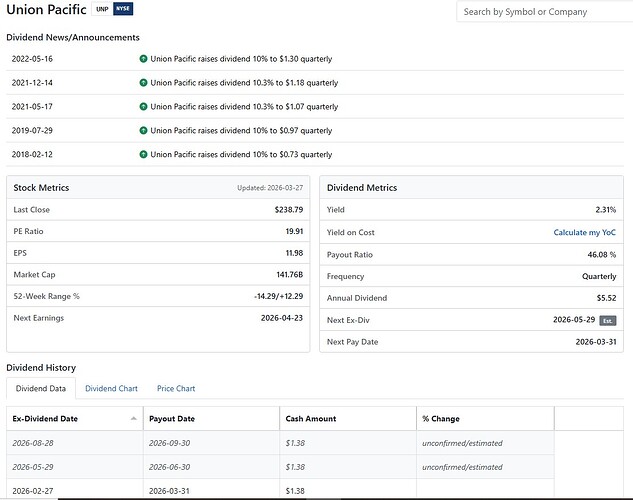This screenshot has width=633, height=500.
Task: Click the Annual Dividend value $5.52
Action: click(x=606, y=298)
